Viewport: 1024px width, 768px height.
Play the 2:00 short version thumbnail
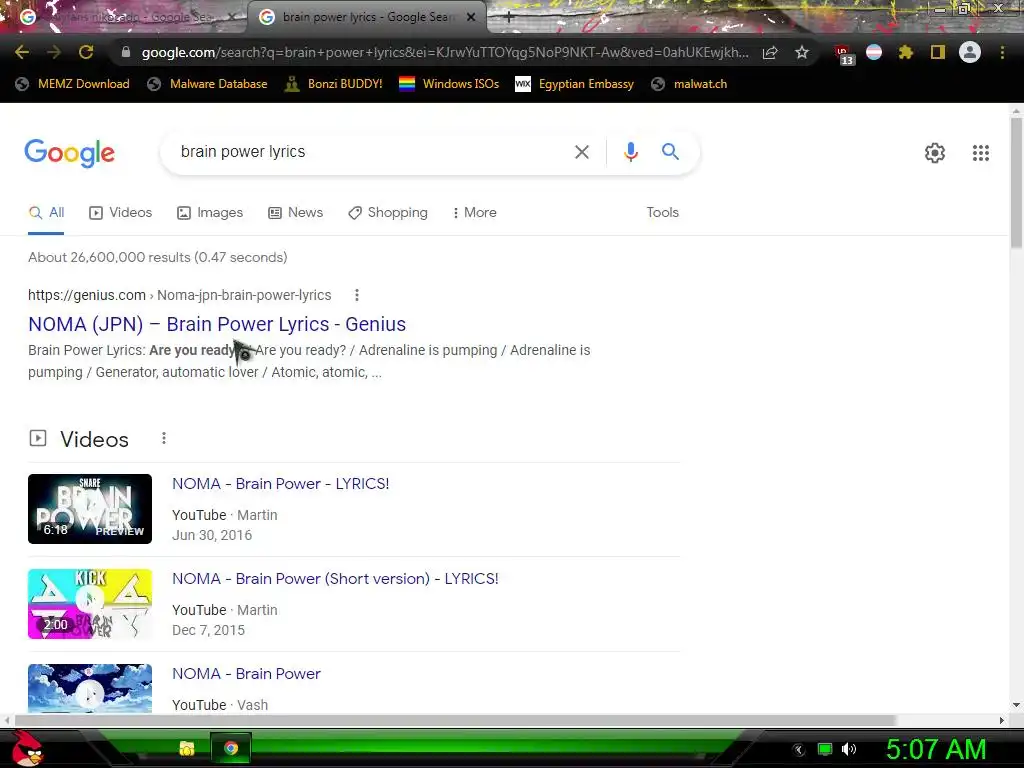tap(90, 603)
